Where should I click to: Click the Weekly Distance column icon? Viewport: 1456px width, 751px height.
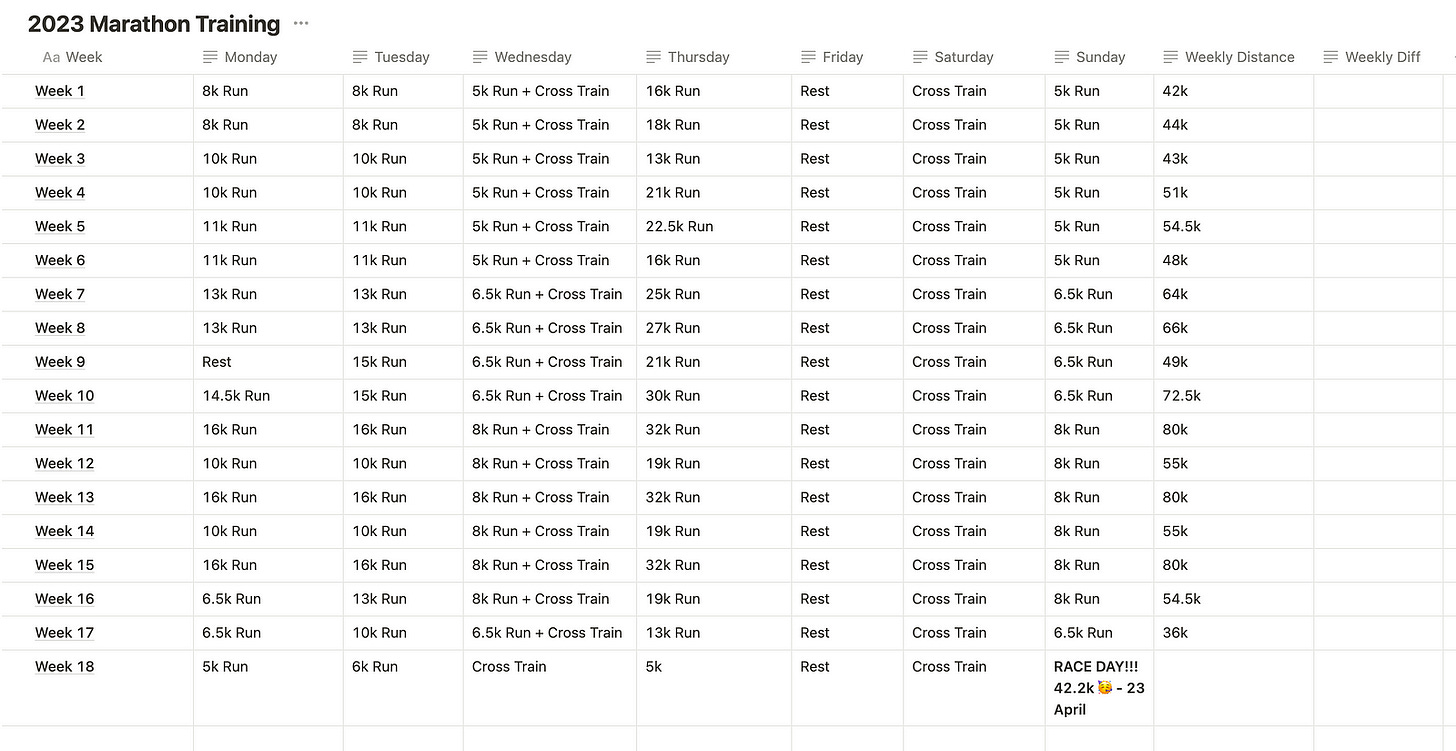coord(1171,57)
